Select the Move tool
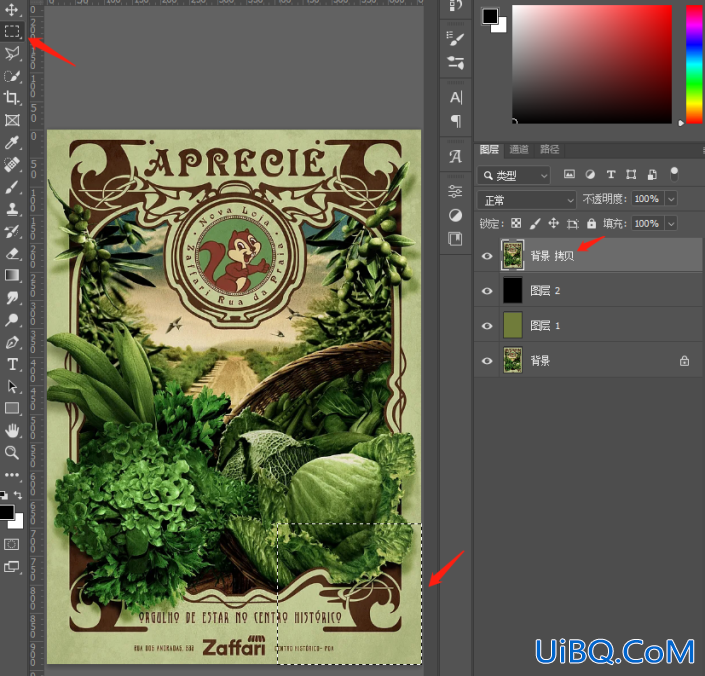 click(12, 9)
